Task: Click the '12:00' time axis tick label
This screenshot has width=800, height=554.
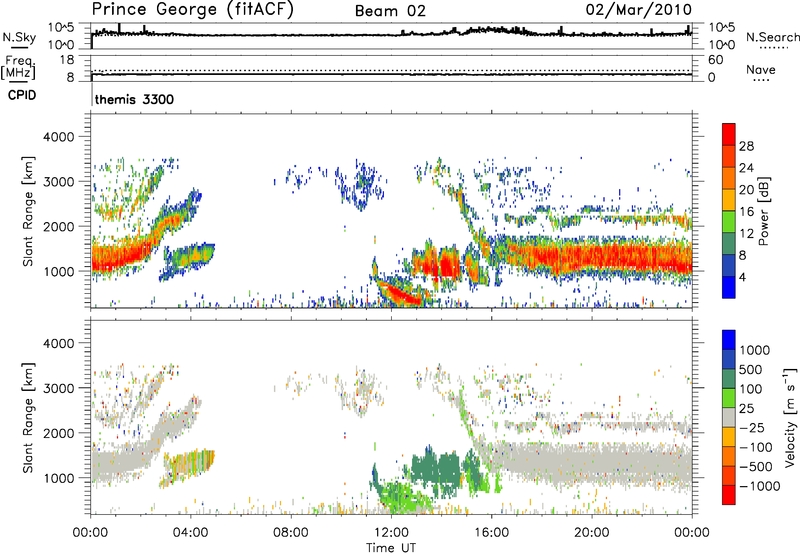Action: 391,533
